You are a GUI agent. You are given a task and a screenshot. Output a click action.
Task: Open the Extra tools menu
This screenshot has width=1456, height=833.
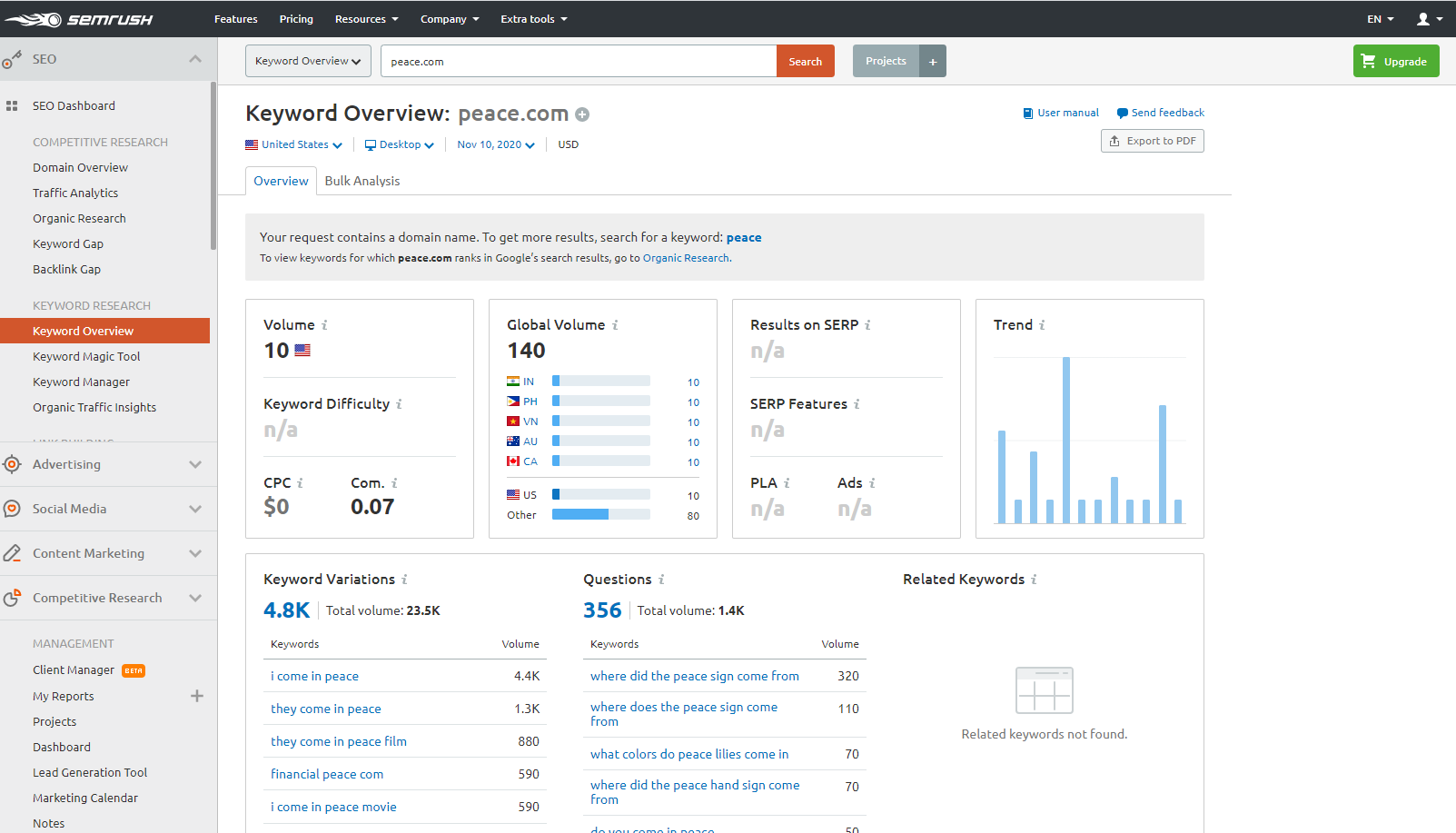click(534, 19)
